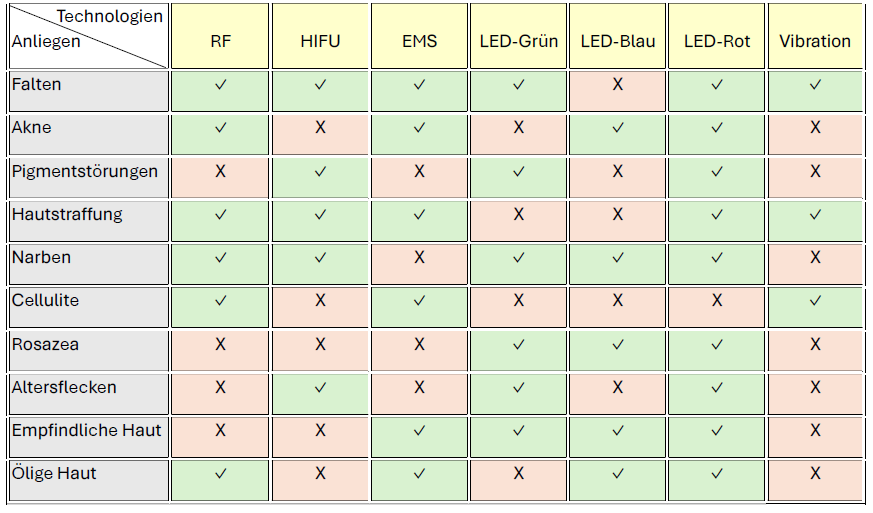Screen dimensions: 873x513
Task: Select the Pigmentstörungen row label
Action: 86,172
